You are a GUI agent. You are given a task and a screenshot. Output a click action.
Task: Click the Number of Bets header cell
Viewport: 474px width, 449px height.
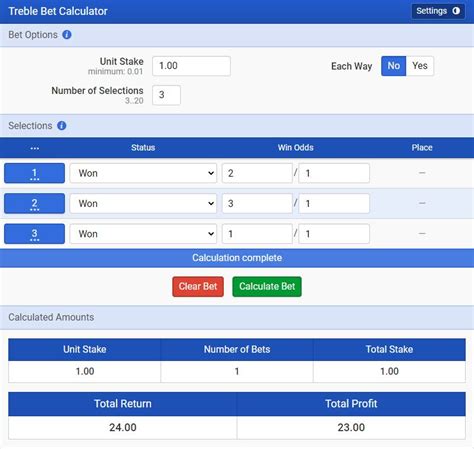tap(237, 349)
